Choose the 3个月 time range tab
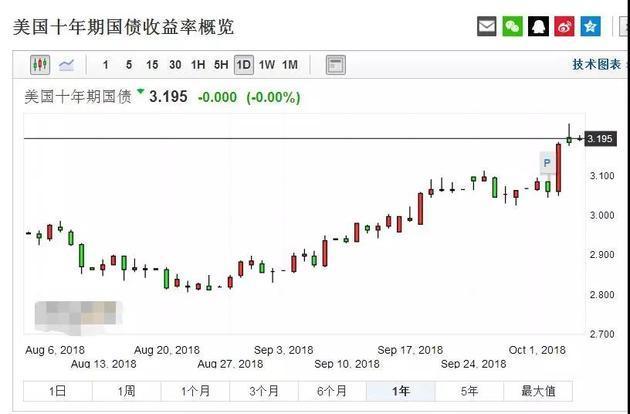 (264, 391)
